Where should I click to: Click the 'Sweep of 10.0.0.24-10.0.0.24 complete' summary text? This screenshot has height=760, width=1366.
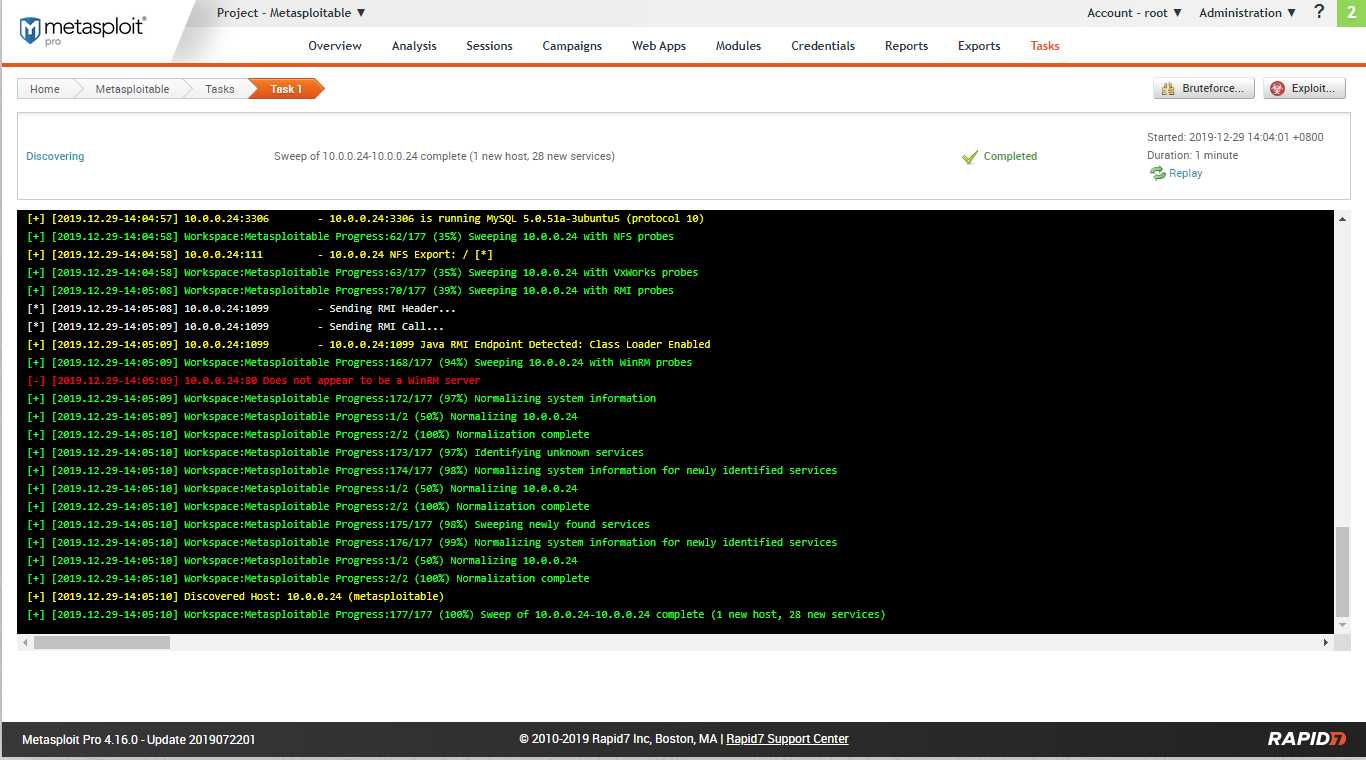click(x=444, y=157)
